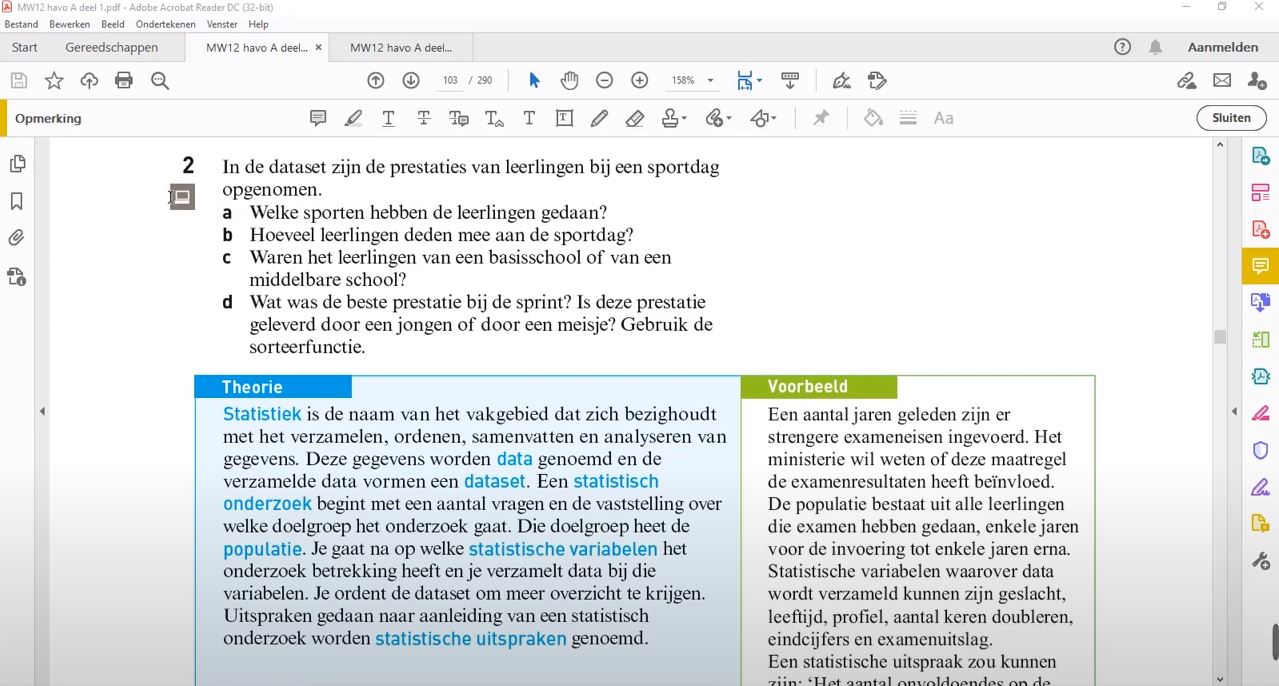Screen dimensions: 1279x686
Task: Click the Save file icon
Action: (18, 81)
